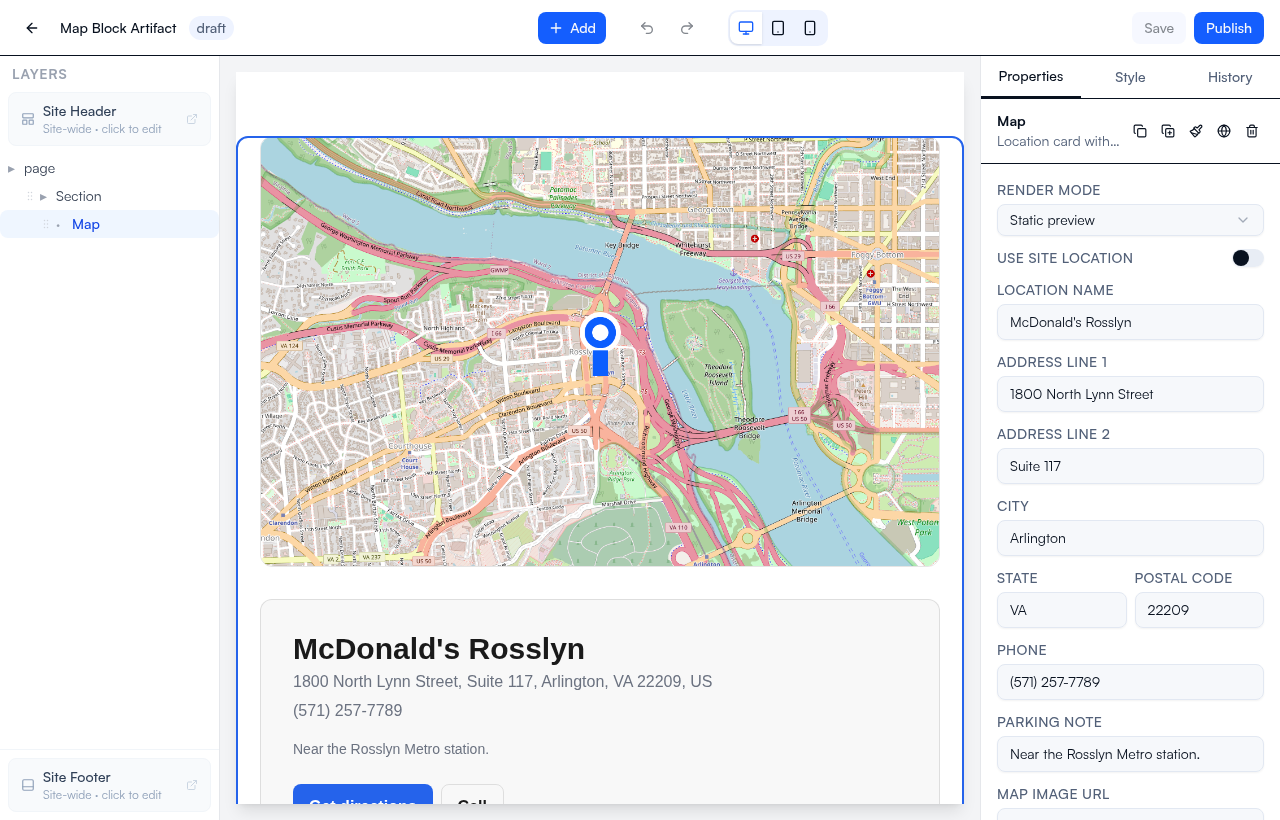
Task: Click the Add button
Action: pyautogui.click(x=572, y=28)
